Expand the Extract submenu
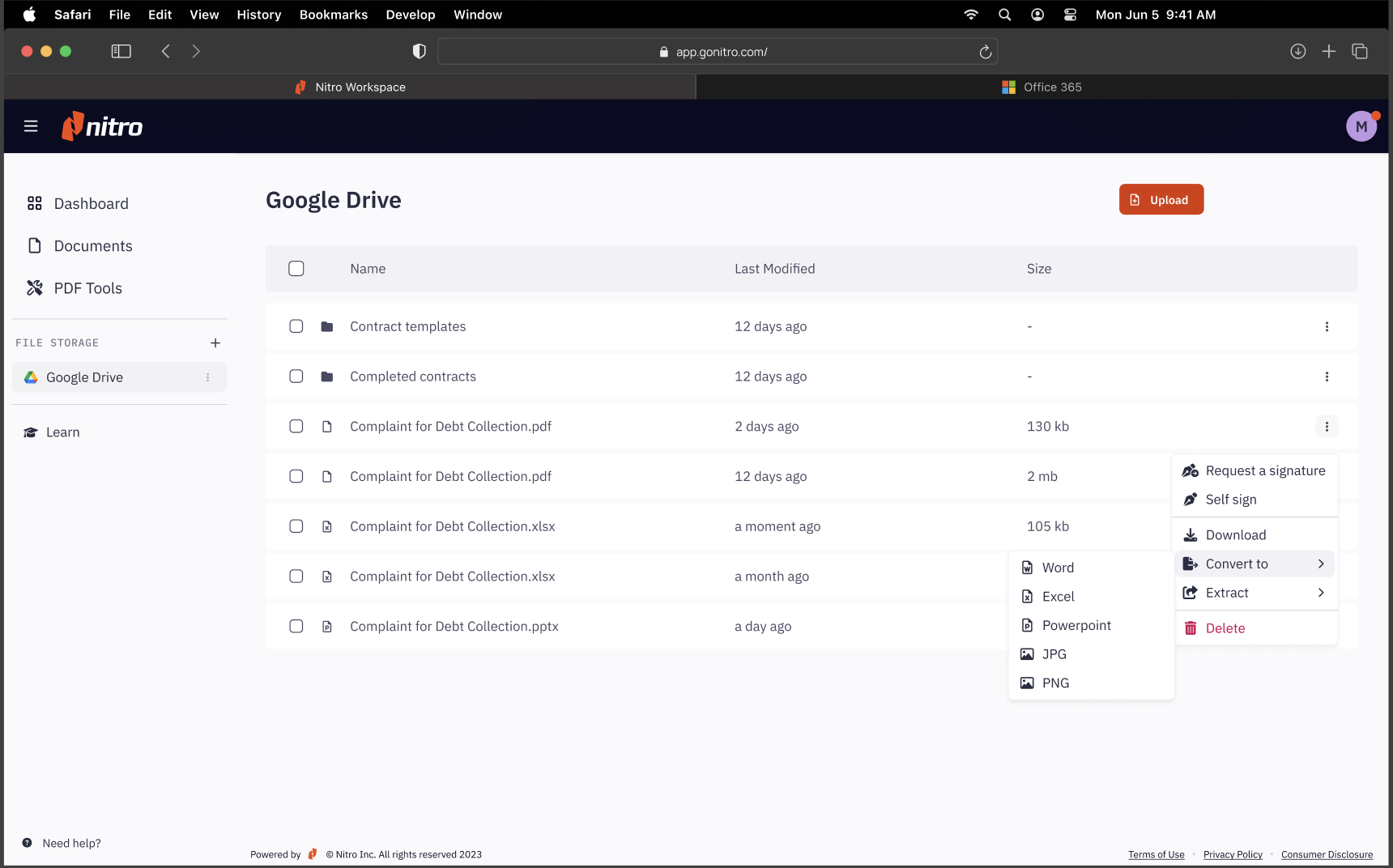This screenshot has width=1393, height=868. click(x=1254, y=593)
